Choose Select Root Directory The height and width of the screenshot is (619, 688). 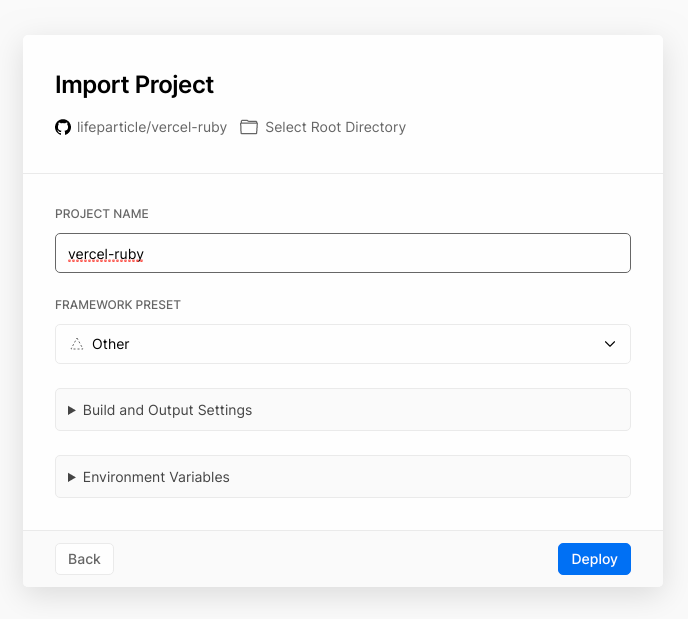(x=336, y=127)
